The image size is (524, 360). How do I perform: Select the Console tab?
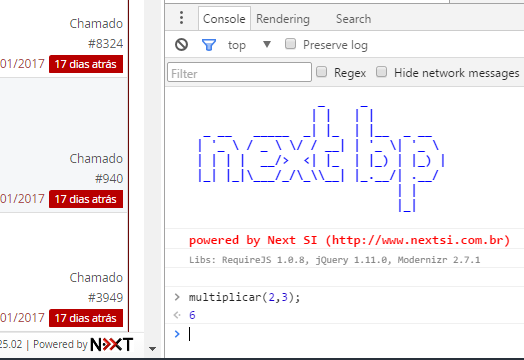(224, 19)
